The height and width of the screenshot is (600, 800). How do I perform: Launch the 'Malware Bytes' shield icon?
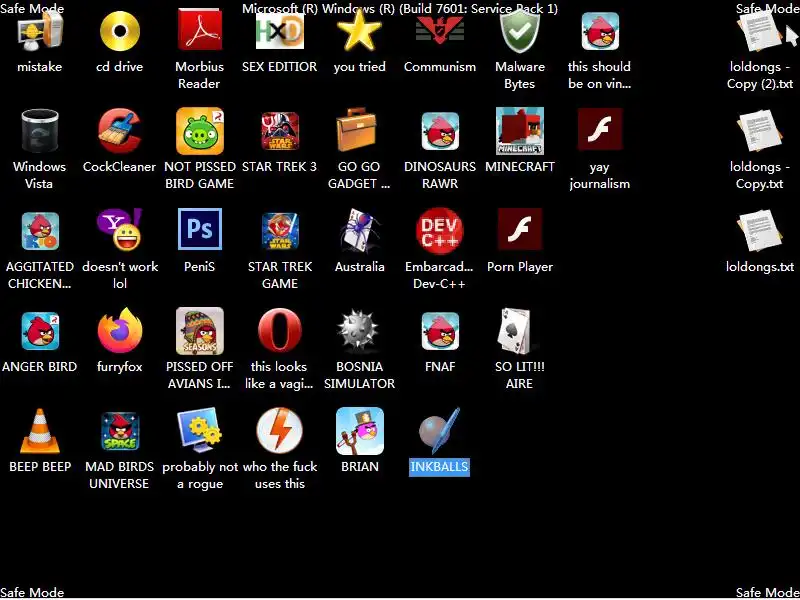(519, 32)
